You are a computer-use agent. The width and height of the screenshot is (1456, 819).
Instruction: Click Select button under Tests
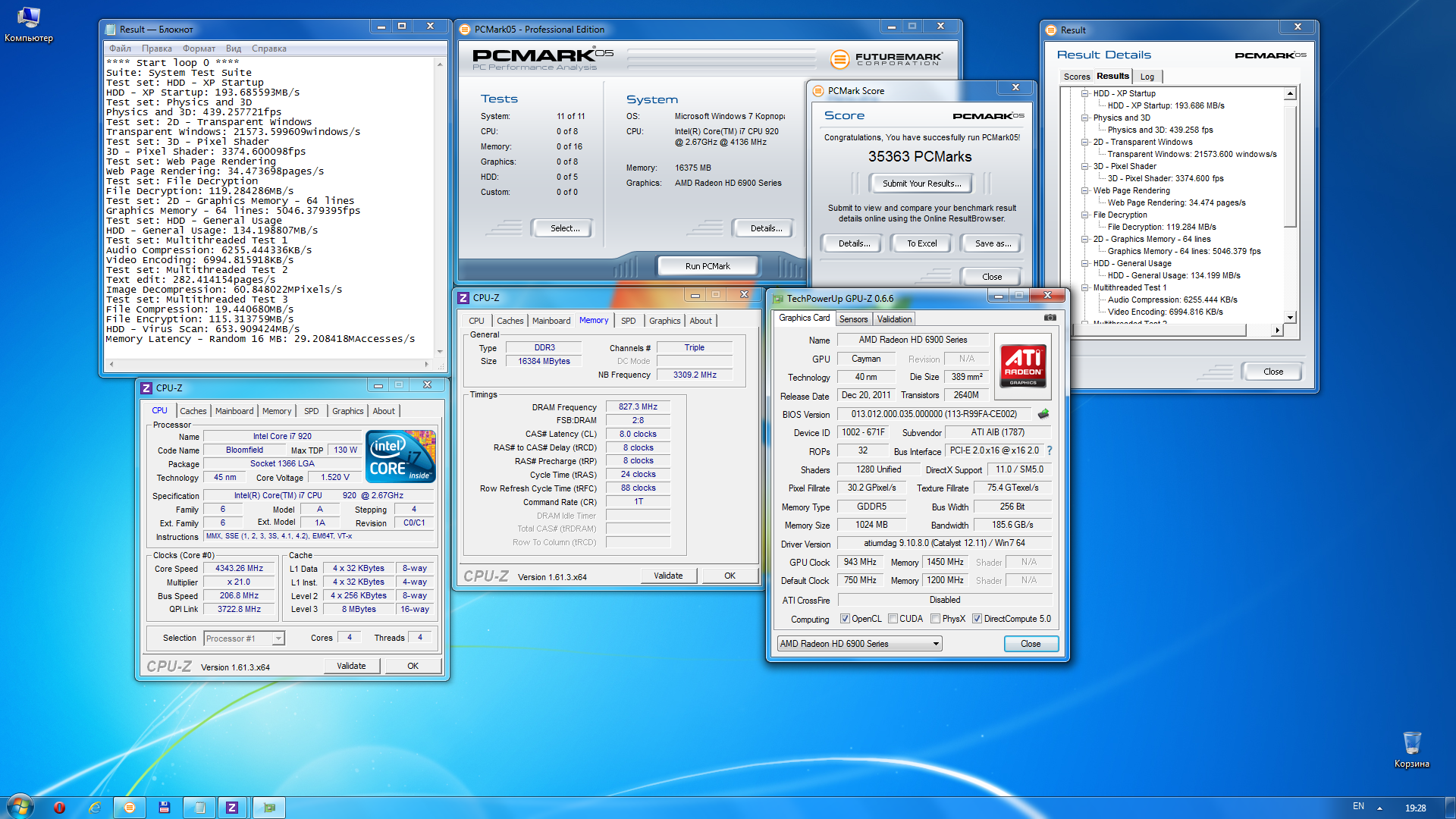(564, 228)
